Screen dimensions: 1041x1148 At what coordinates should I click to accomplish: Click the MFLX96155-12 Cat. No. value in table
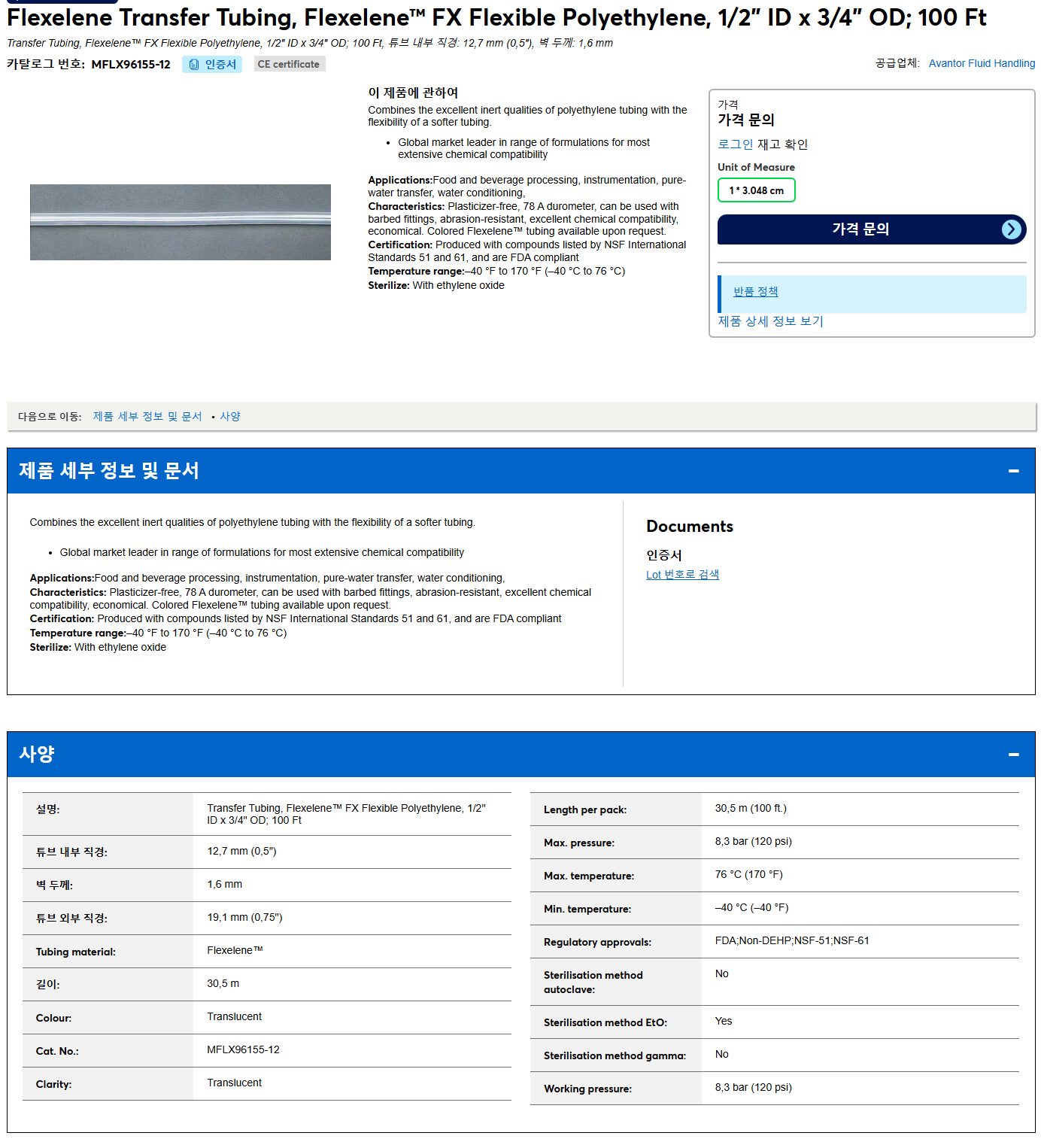tap(243, 1050)
